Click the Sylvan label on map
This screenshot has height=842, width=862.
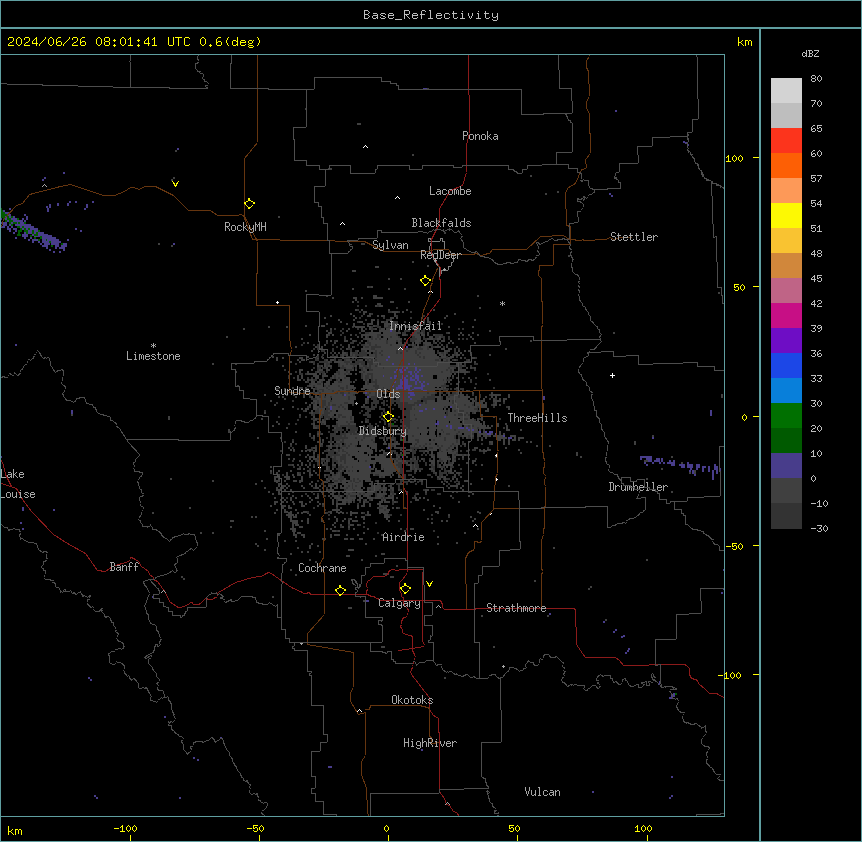click(x=390, y=245)
